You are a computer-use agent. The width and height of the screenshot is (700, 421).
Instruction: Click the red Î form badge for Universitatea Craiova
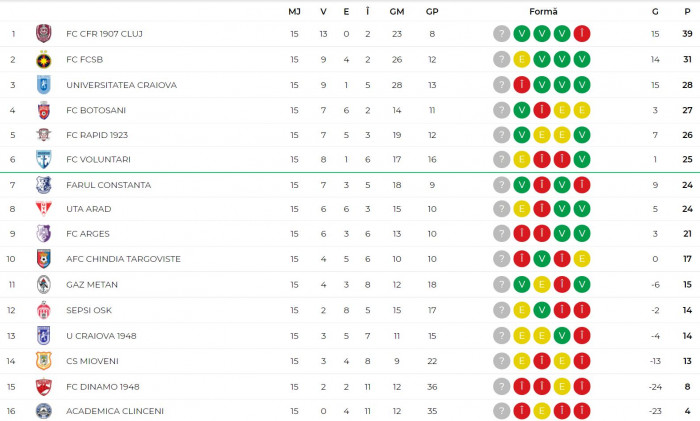click(x=522, y=84)
